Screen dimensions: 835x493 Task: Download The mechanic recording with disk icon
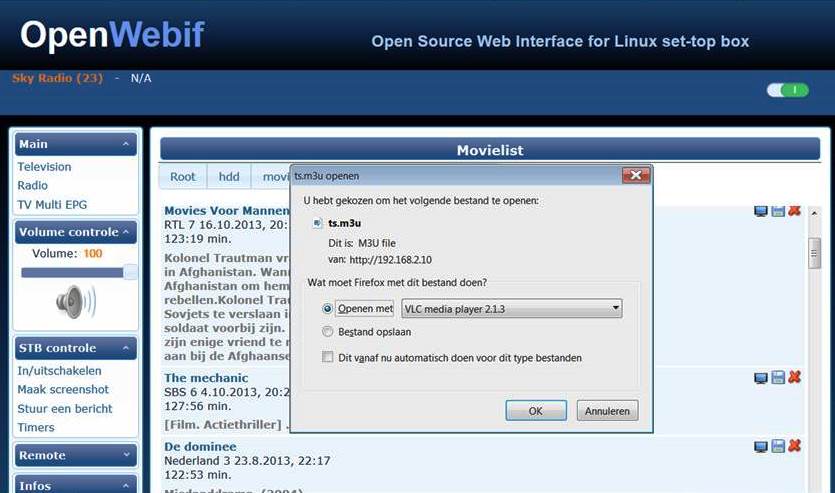click(x=778, y=377)
